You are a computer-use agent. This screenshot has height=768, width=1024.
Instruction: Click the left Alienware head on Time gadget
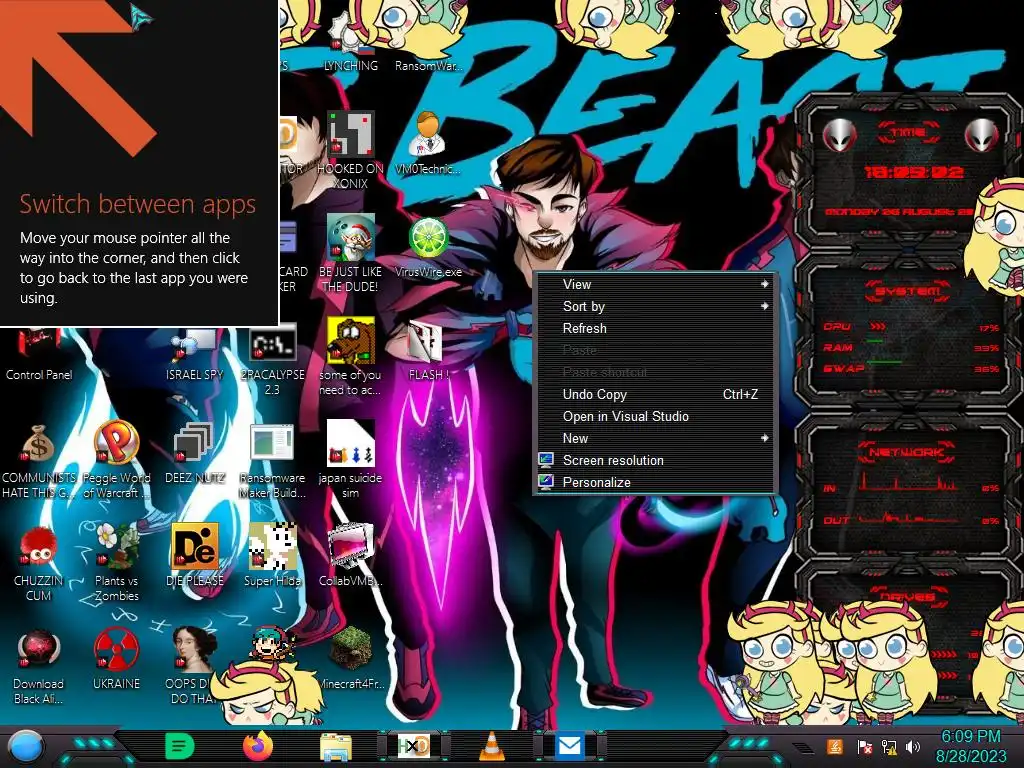coord(839,135)
